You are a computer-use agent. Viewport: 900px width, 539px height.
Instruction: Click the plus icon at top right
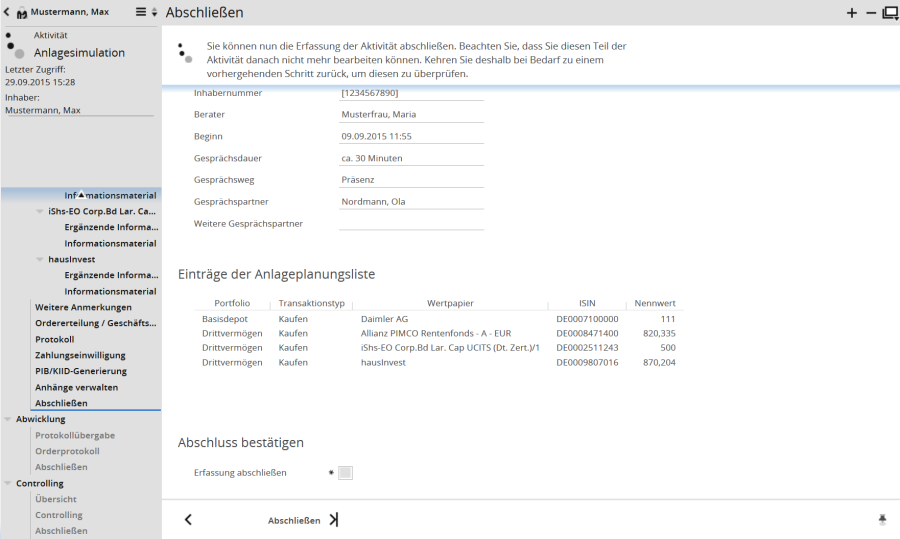tap(852, 13)
